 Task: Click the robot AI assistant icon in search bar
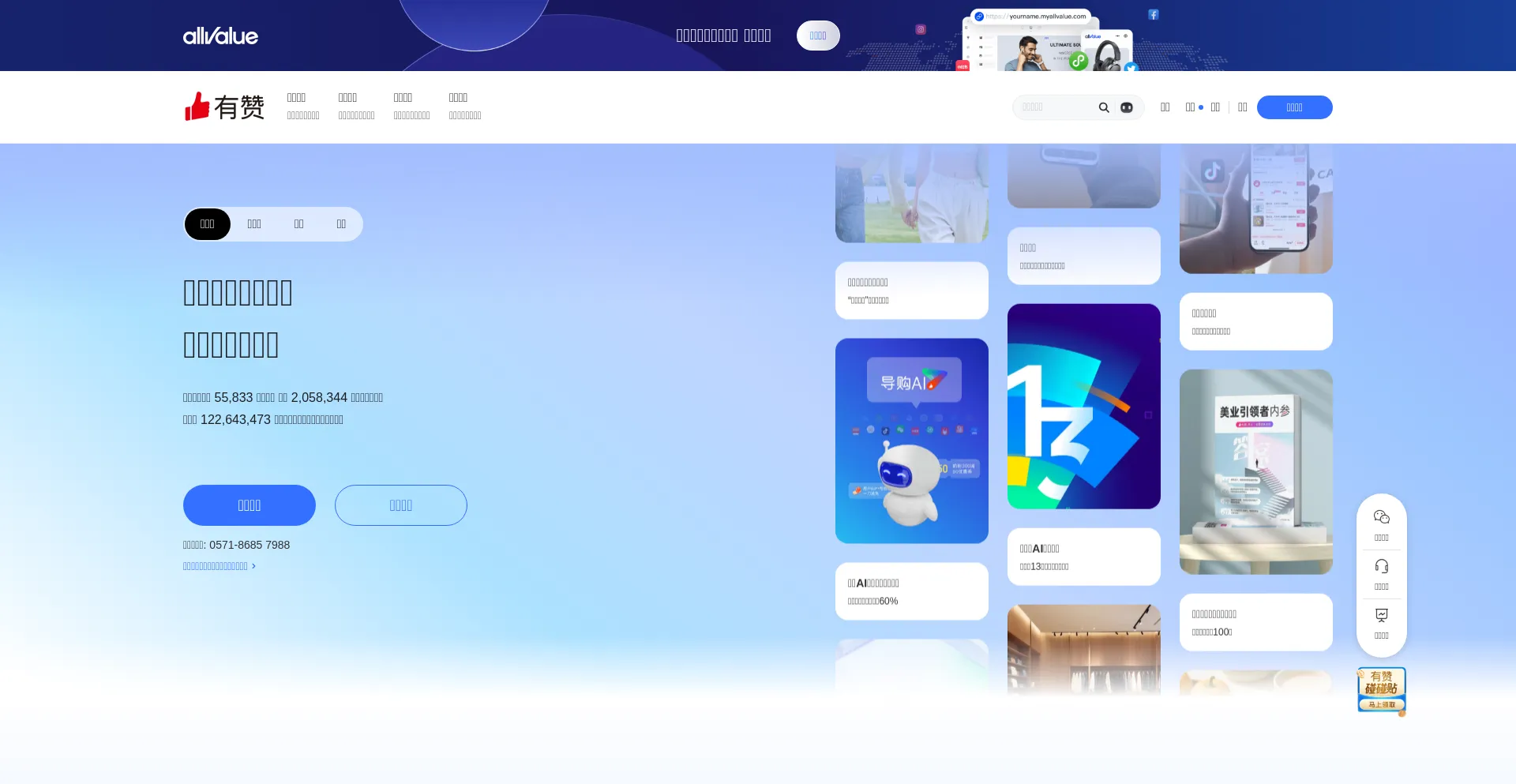(x=1127, y=107)
